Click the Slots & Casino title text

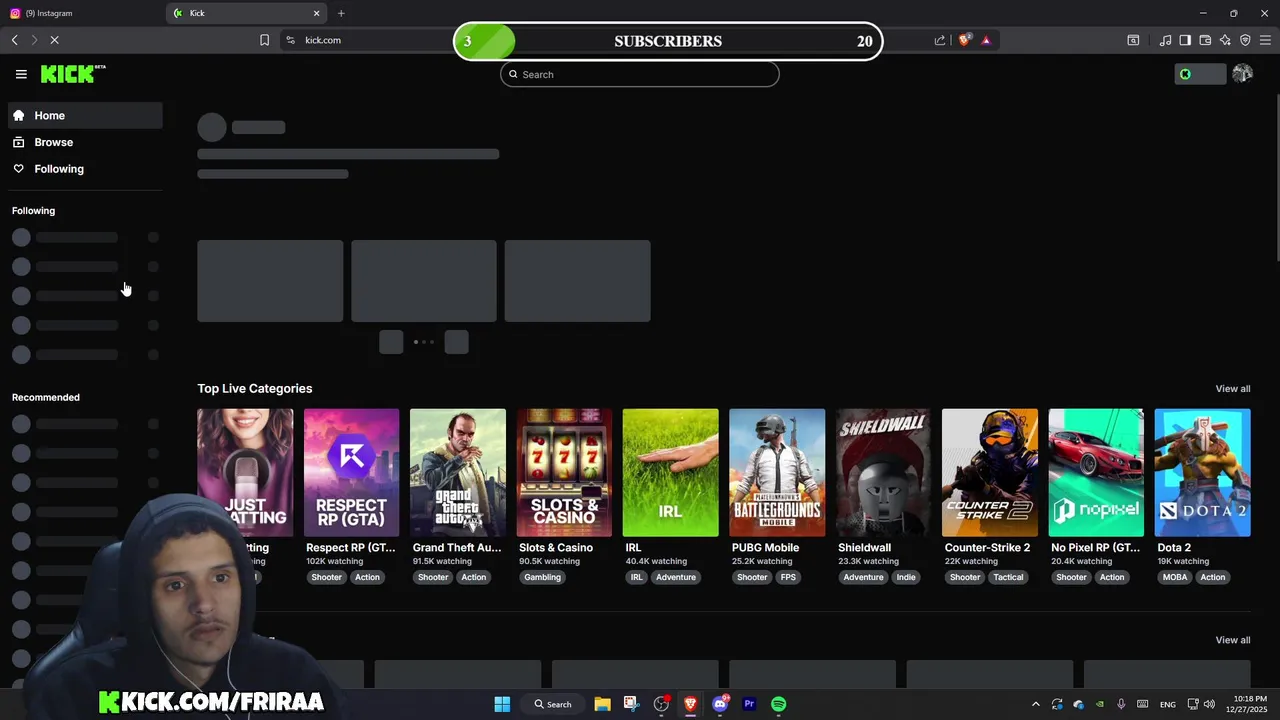[556, 548]
